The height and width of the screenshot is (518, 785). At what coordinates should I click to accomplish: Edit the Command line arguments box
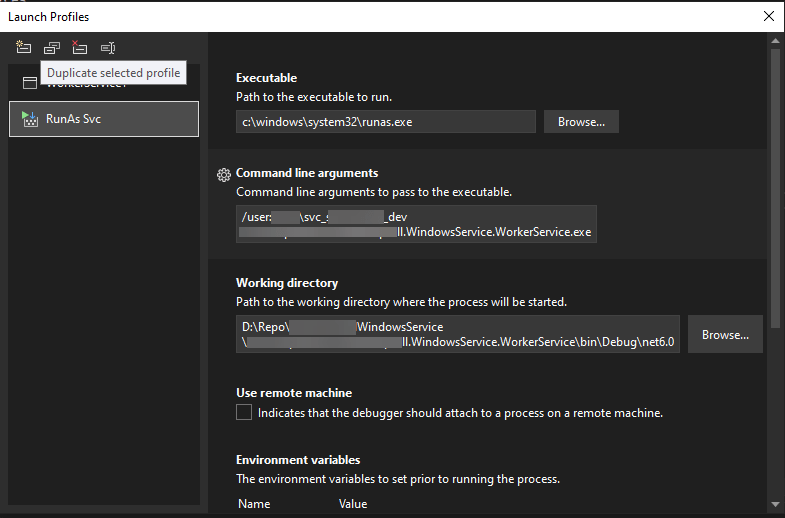tap(416, 224)
